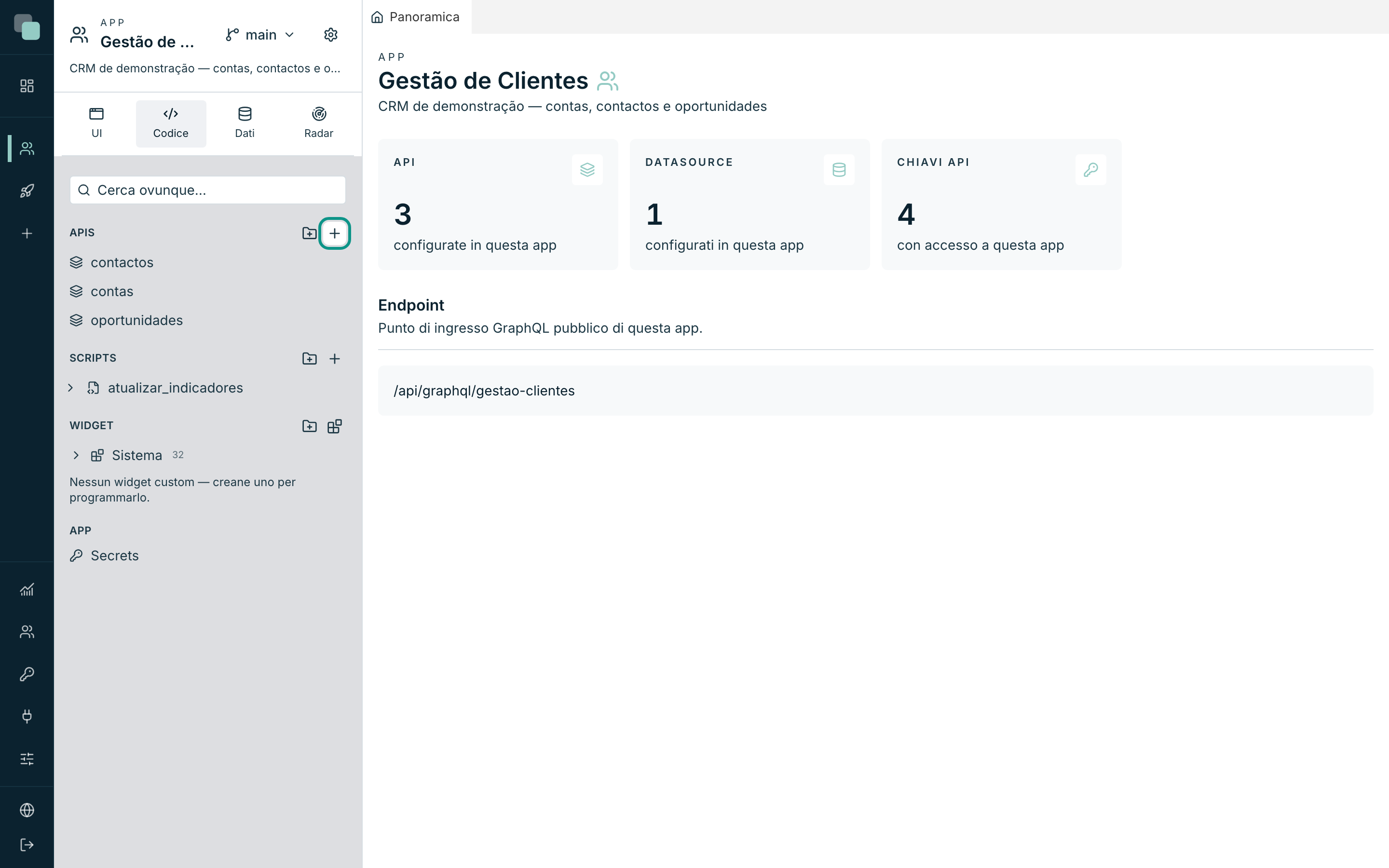
Task: Open the contactos API
Action: pyautogui.click(x=208, y=262)
